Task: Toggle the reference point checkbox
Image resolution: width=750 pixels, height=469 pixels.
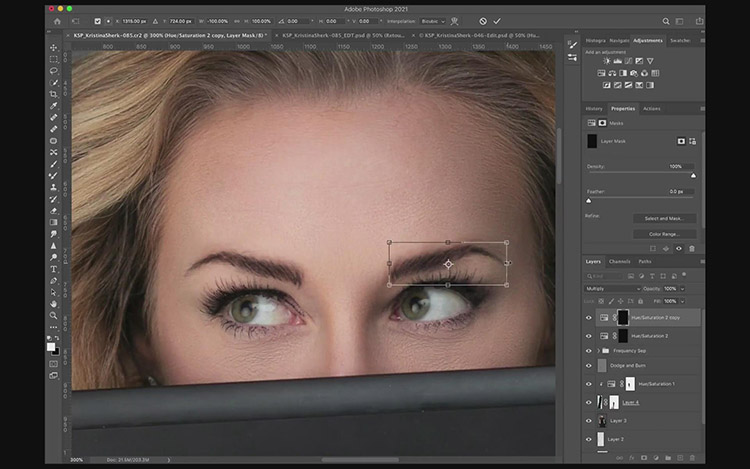Action: point(97,20)
